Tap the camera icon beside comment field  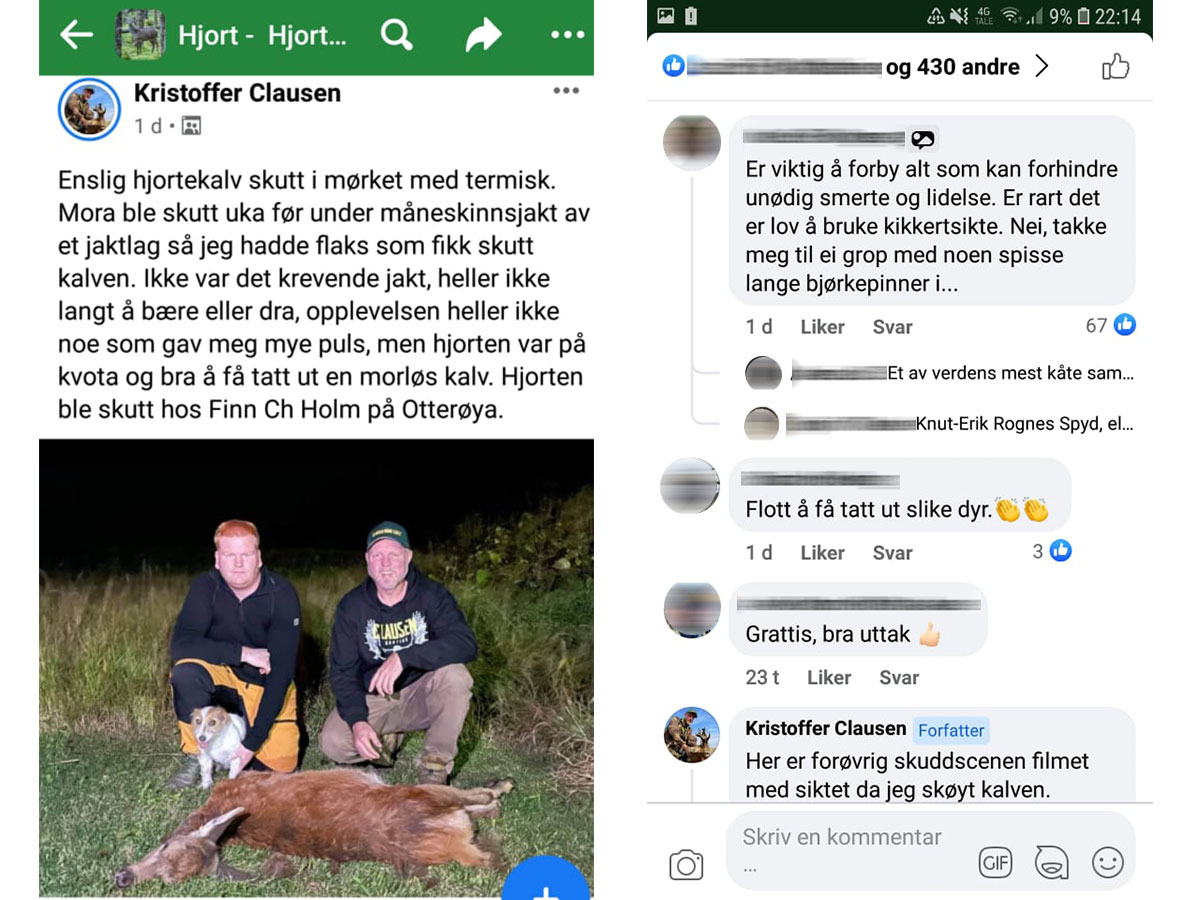pyautogui.click(x=686, y=864)
